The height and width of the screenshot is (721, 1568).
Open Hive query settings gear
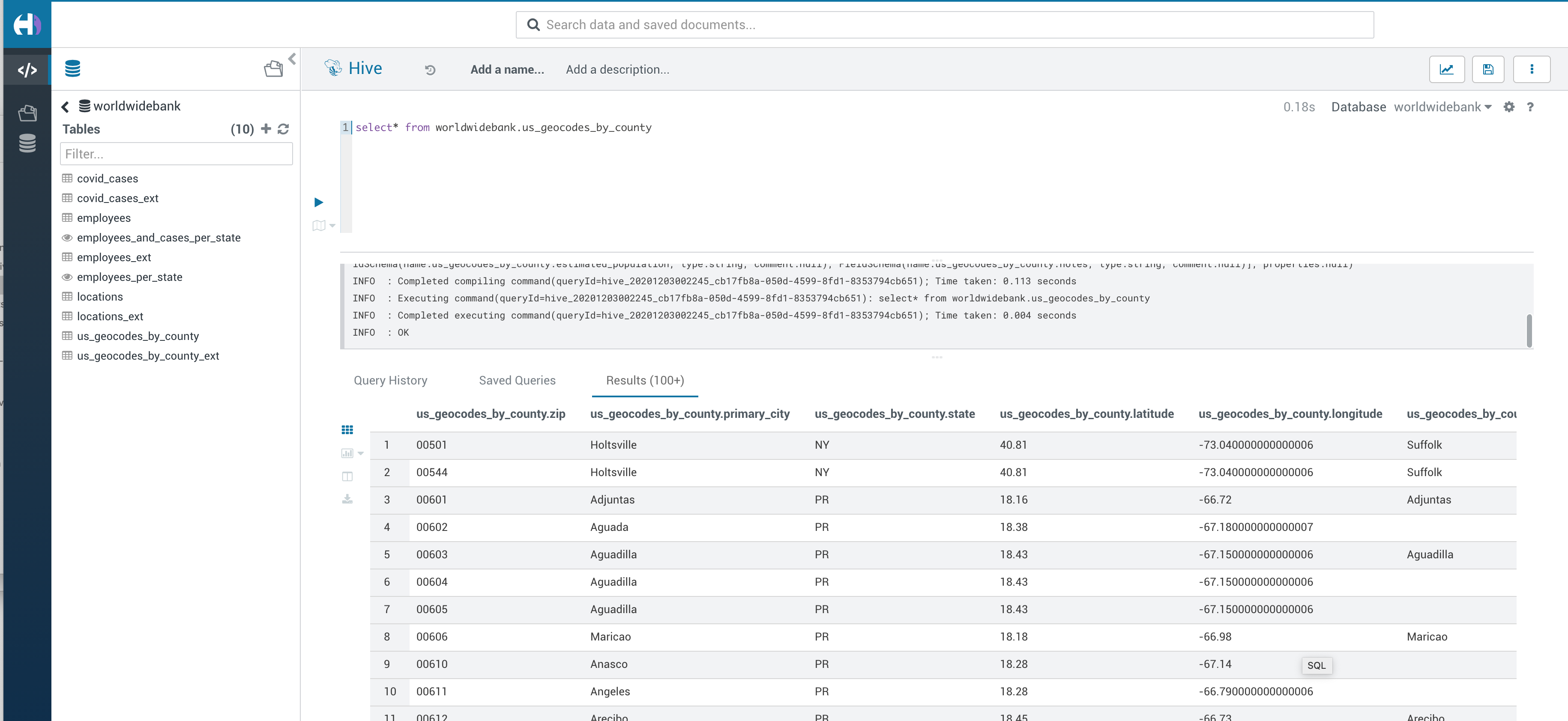click(x=1510, y=107)
